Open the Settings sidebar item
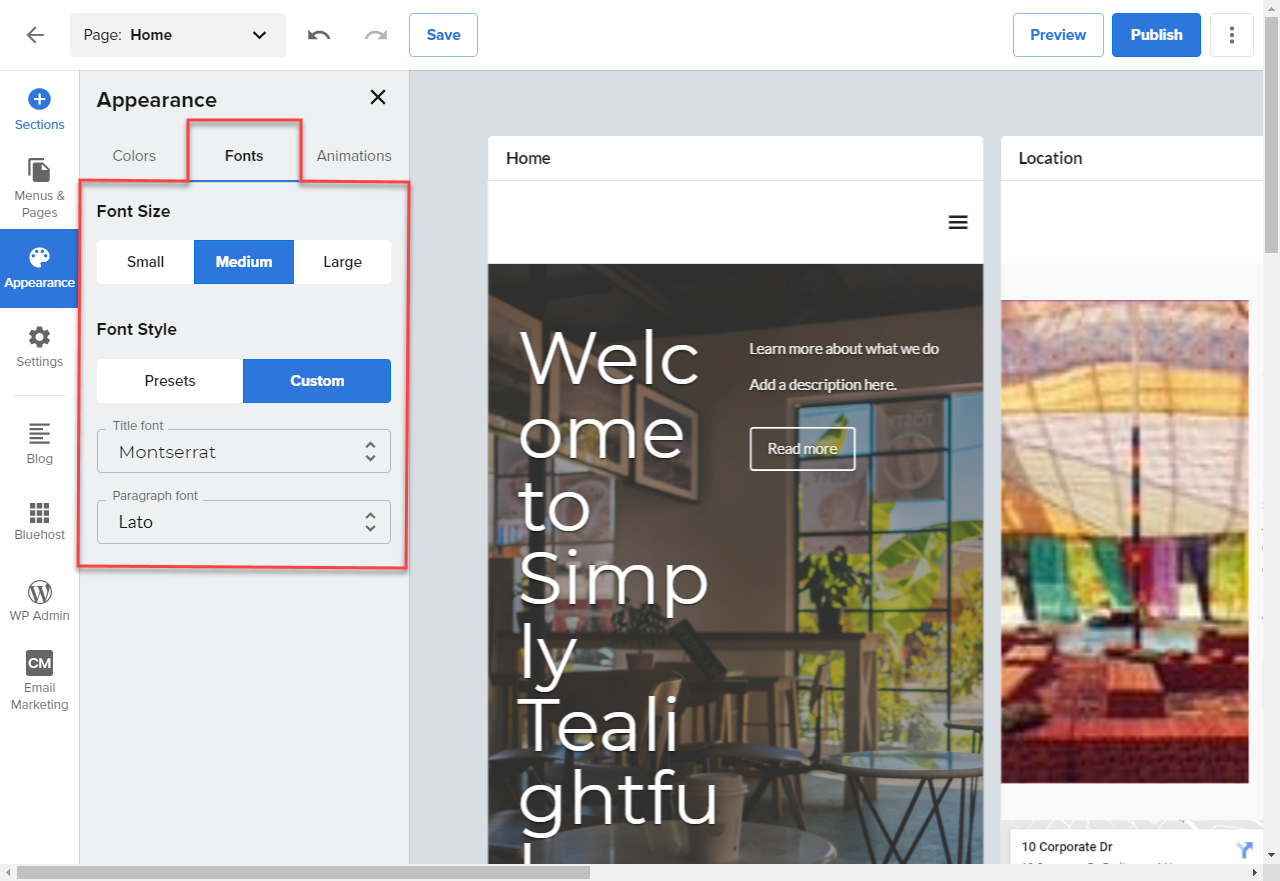This screenshot has height=881, width=1280. point(39,347)
